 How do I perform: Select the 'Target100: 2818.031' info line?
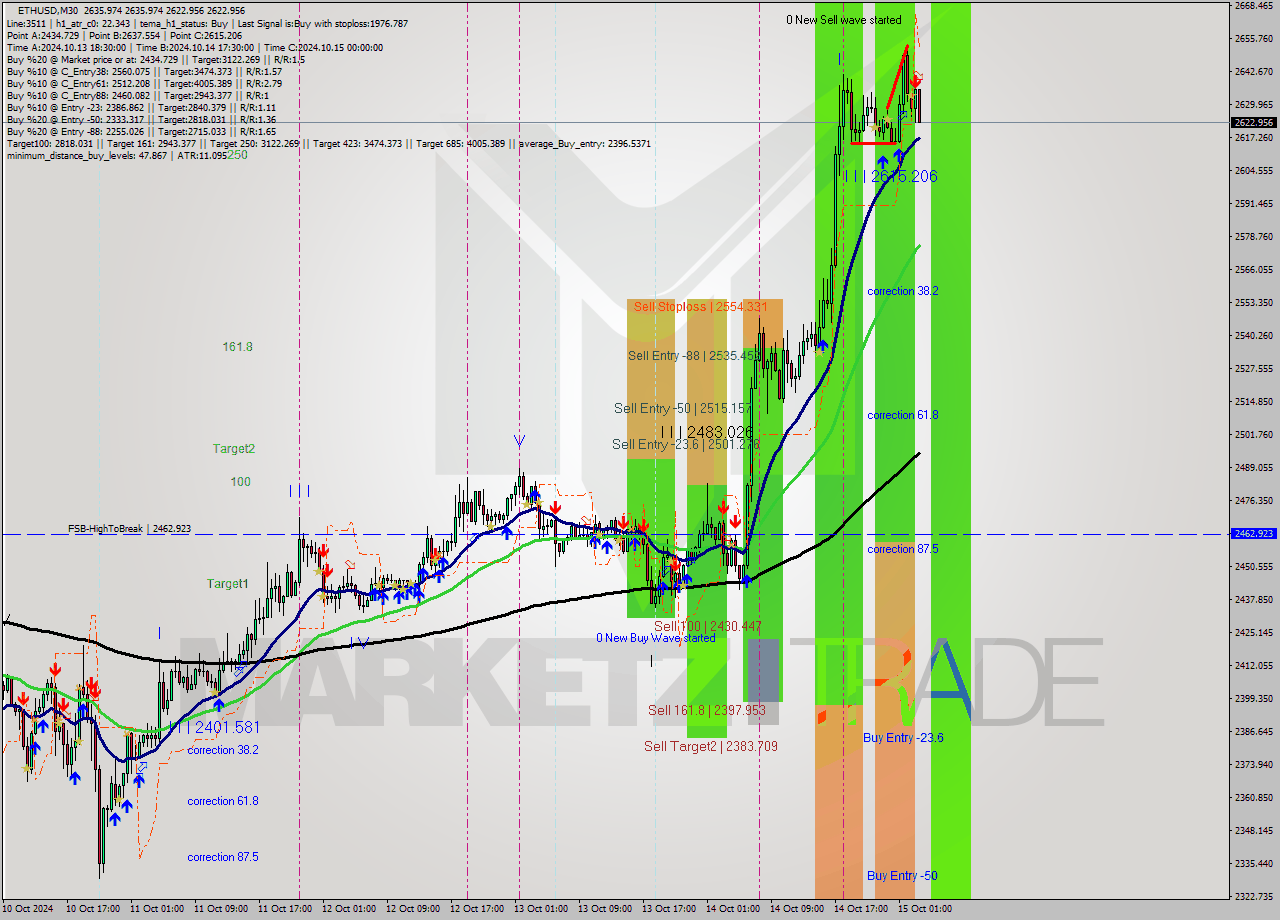click(328, 143)
